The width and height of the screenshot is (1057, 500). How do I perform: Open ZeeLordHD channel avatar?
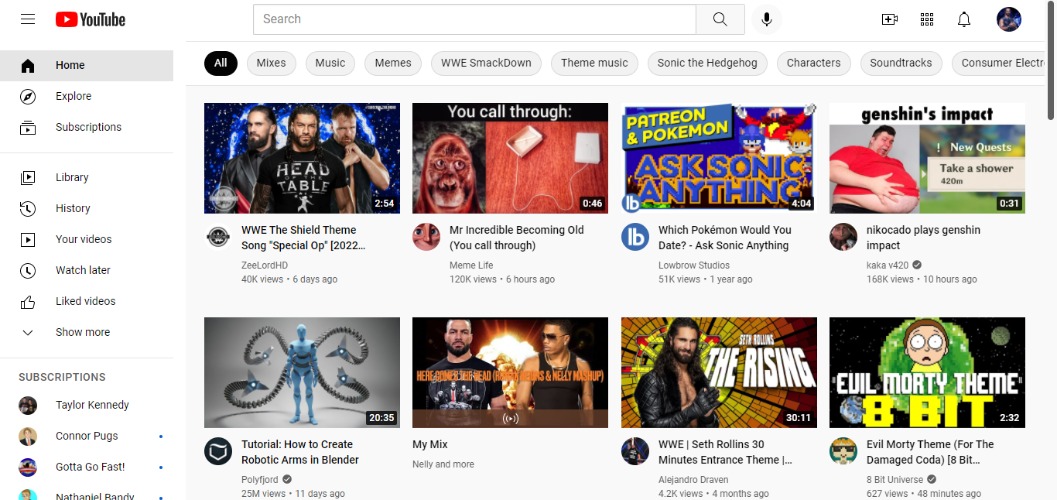[218, 237]
